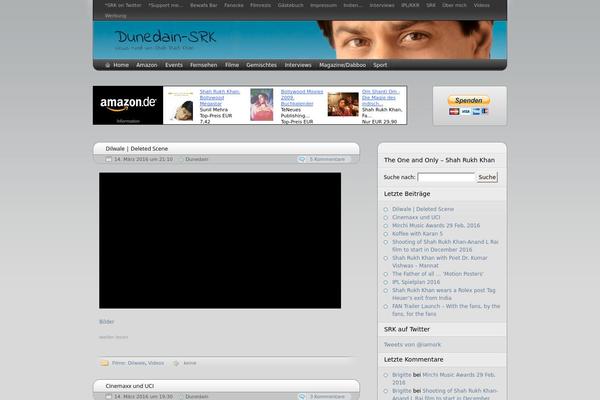Viewport: 600px width, 400px height.
Task: Open the Om Shanti Om product thumbnail
Action: coord(343,104)
